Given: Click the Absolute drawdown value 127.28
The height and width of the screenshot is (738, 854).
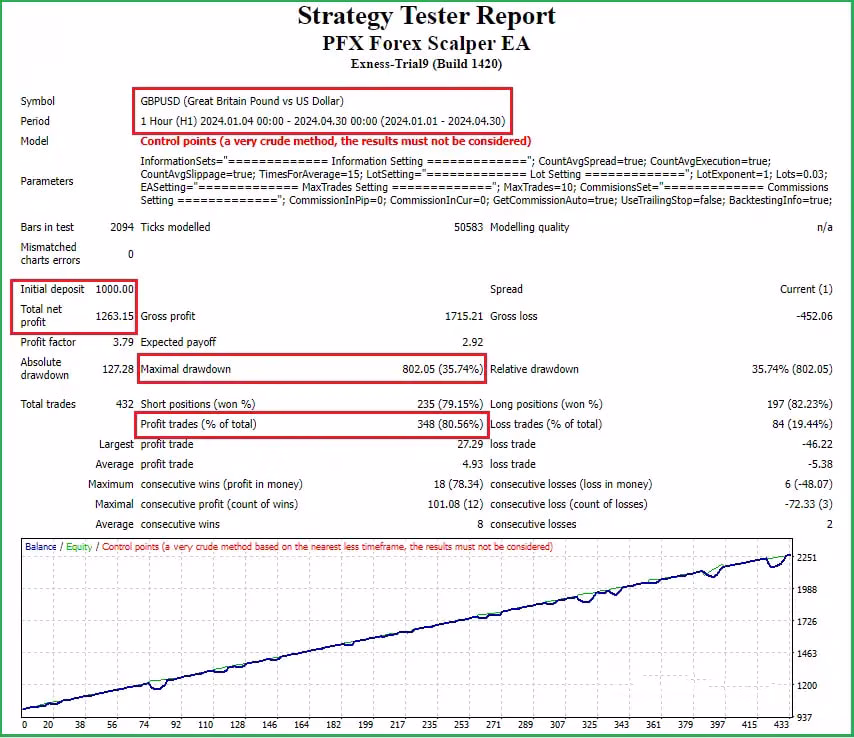Looking at the screenshot, I should point(118,369).
